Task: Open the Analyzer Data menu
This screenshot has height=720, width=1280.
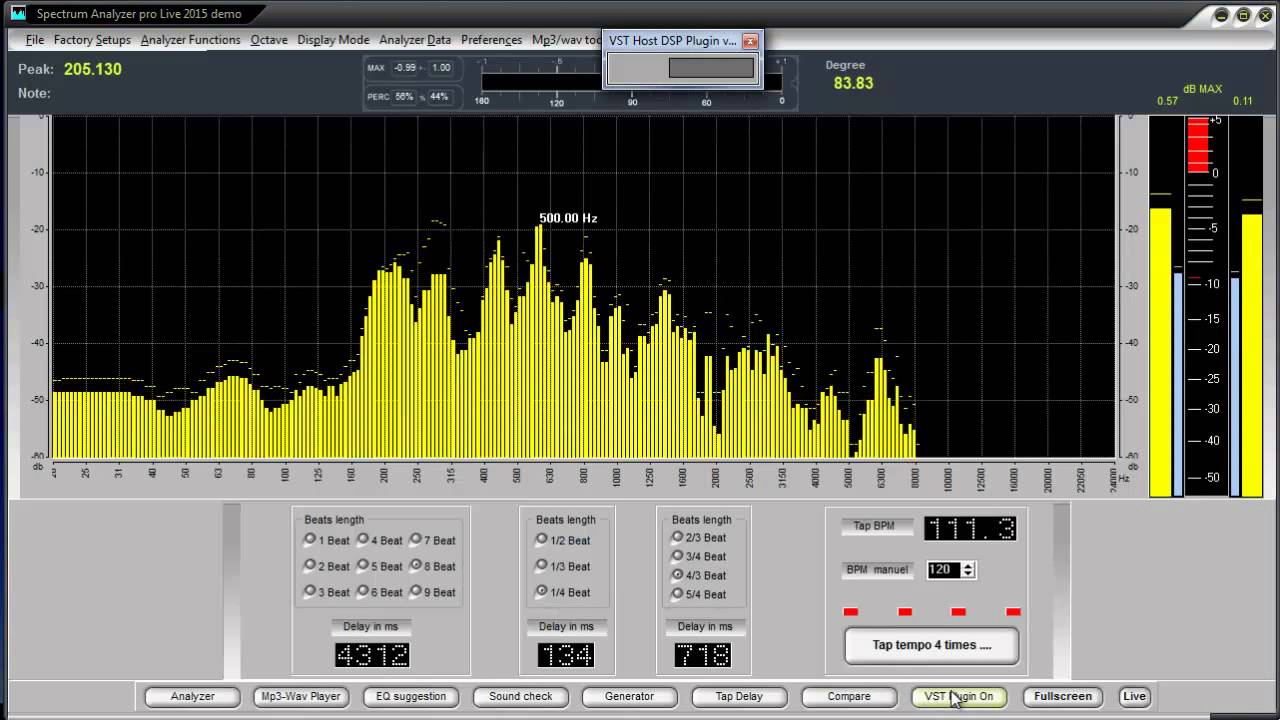Action: pos(415,40)
